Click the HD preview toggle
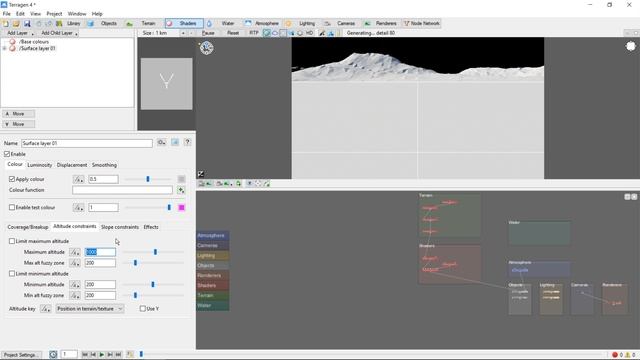This screenshot has width=640, height=360. (309, 33)
